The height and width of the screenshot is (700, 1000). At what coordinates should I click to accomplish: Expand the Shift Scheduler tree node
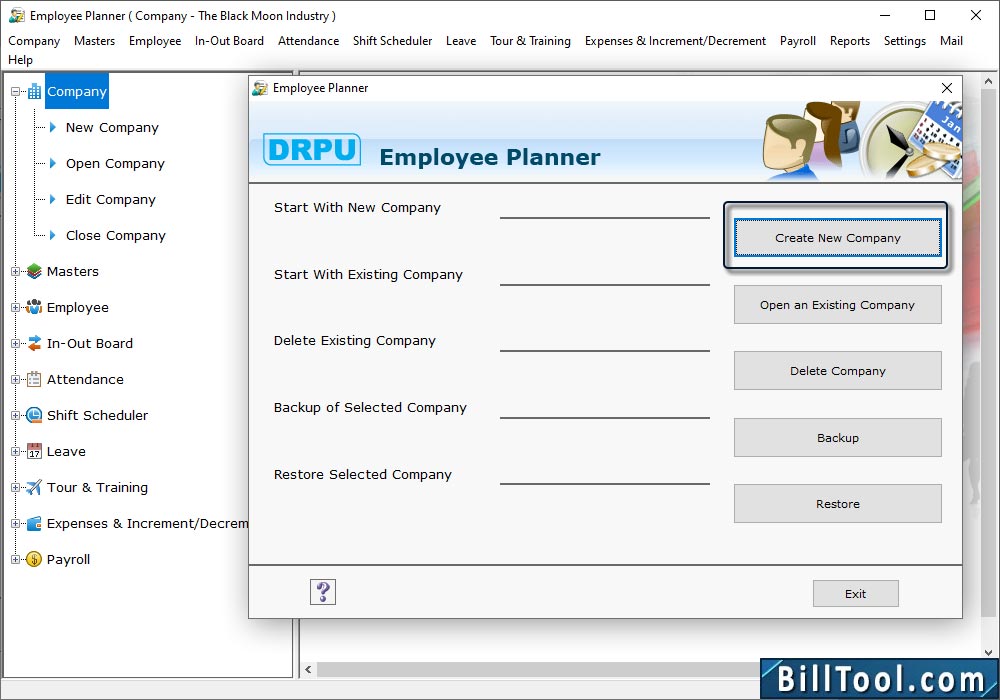point(15,416)
